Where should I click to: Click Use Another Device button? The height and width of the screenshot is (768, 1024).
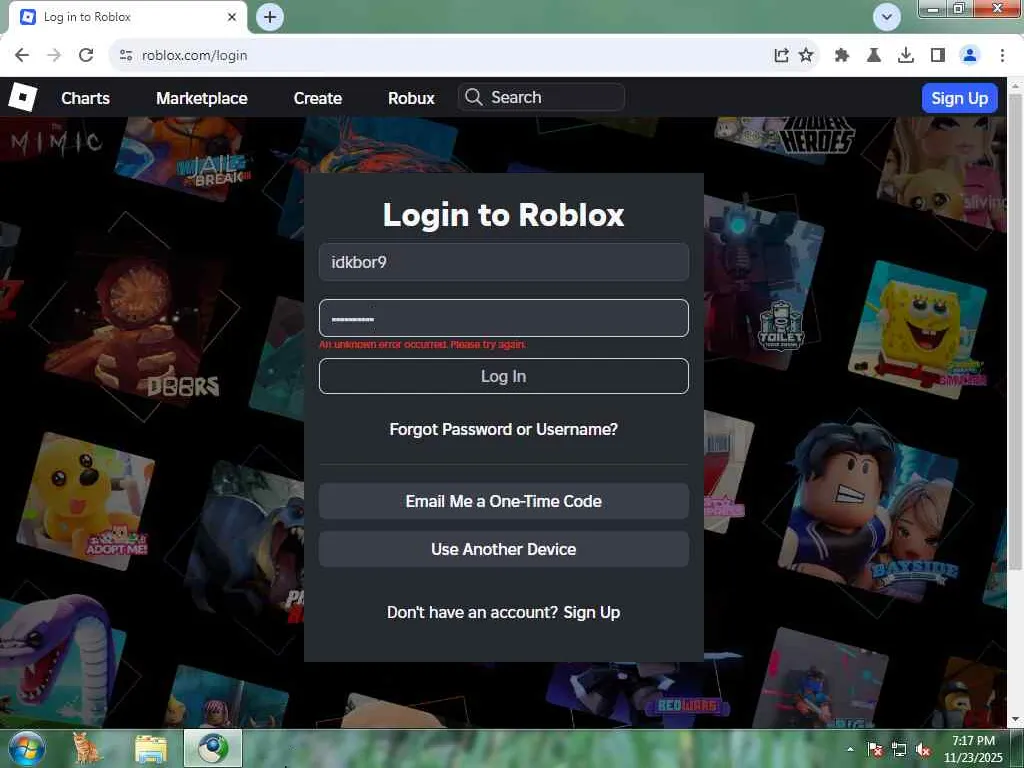point(504,549)
